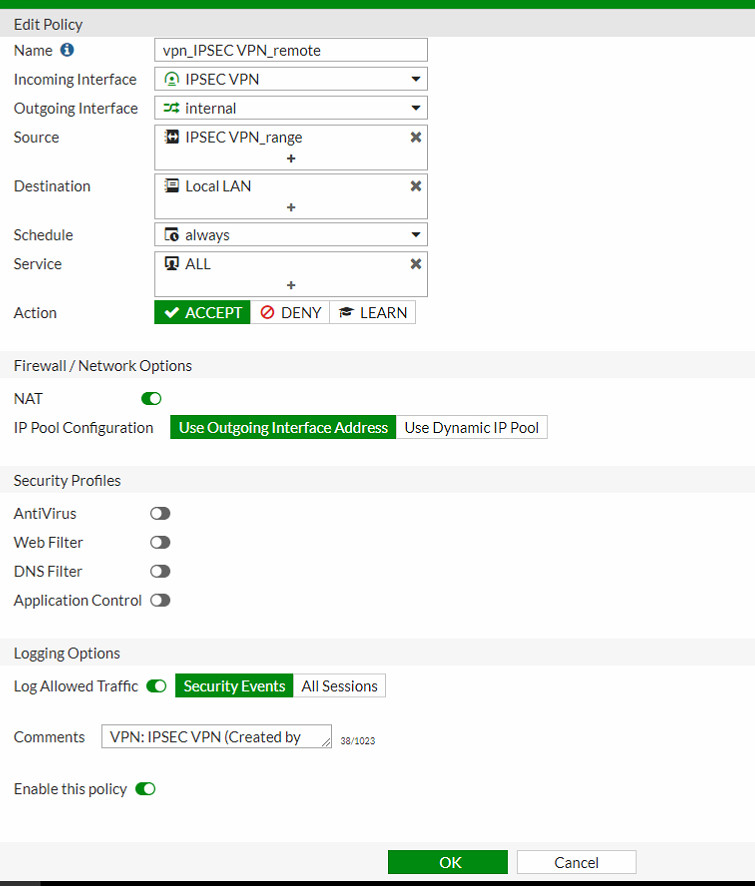This screenshot has width=755, height=886.
Task: Disable the NAT toggle
Action: click(x=151, y=399)
